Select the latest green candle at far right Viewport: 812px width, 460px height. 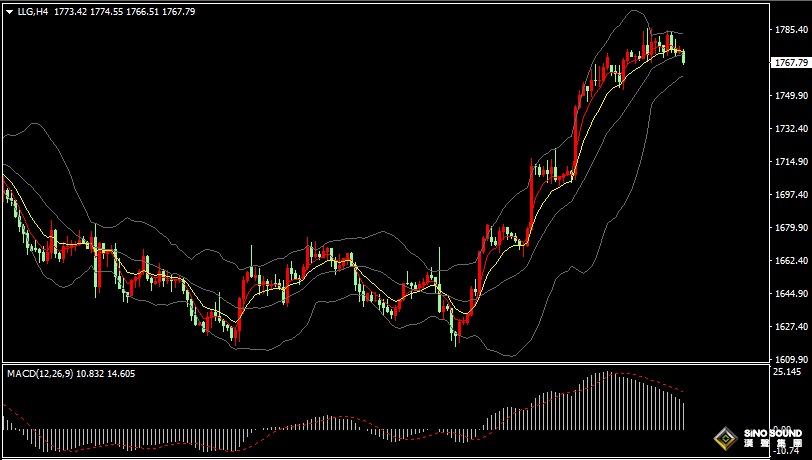click(684, 58)
